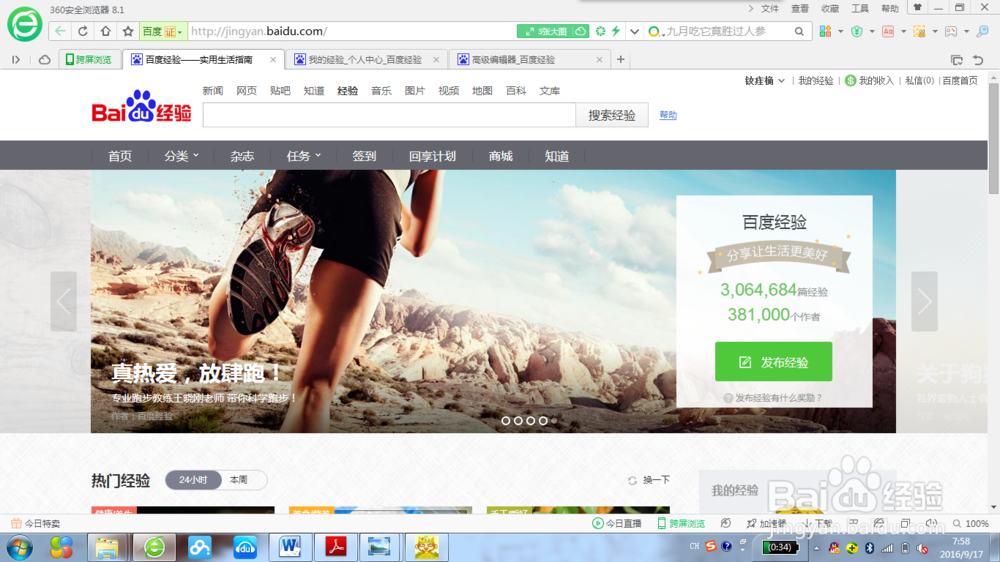
Task: Click the green circular refresh icon in the address bar
Action: pyautogui.click(x=600, y=31)
